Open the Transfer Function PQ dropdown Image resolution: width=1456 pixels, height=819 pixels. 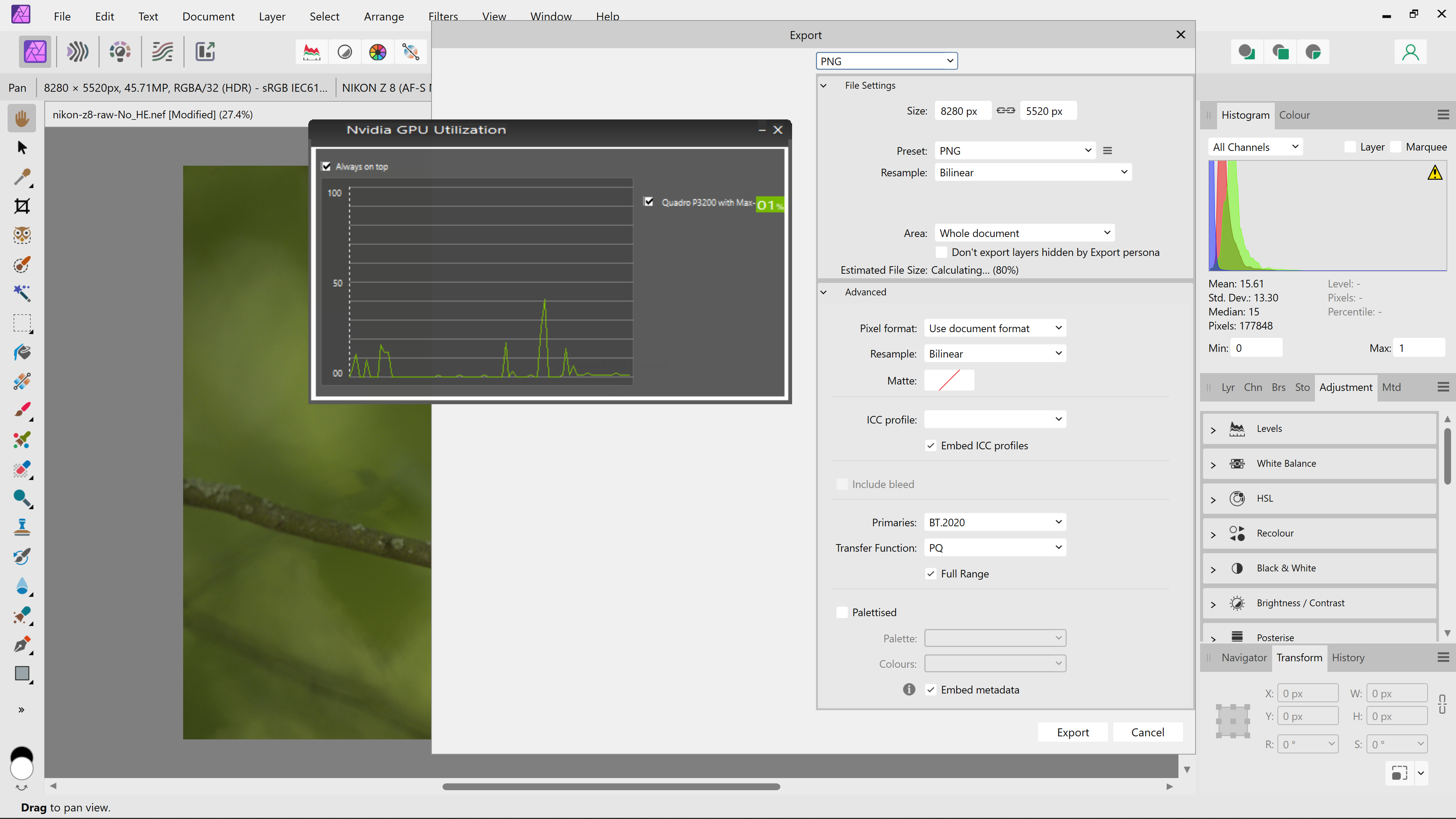pyautogui.click(x=995, y=548)
